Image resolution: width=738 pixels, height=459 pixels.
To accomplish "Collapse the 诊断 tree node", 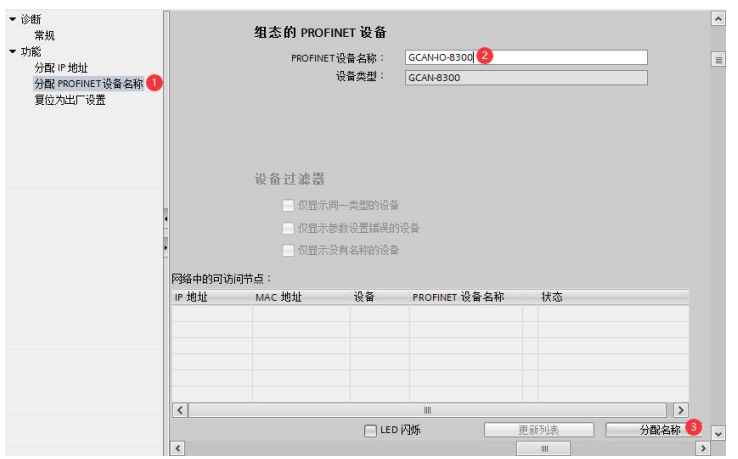I will pyautogui.click(x=13, y=19).
